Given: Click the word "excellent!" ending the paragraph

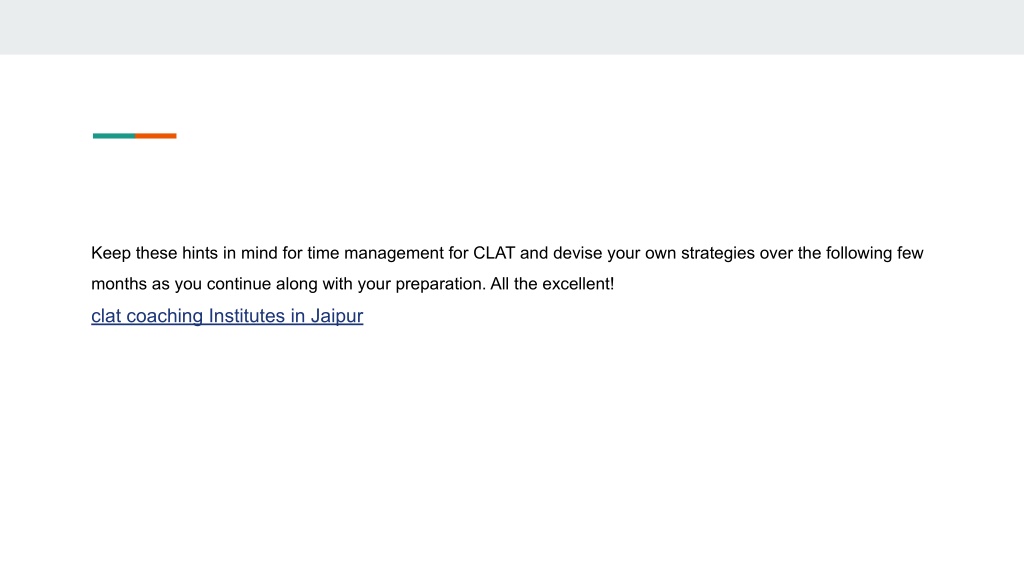Looking at the screenshot, I should 578,284.
